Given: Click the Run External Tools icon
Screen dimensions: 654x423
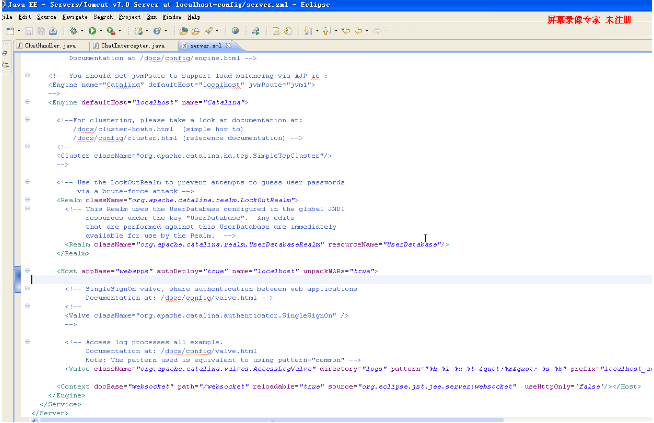Looking at the screenshot, I should tap(111, 31).
